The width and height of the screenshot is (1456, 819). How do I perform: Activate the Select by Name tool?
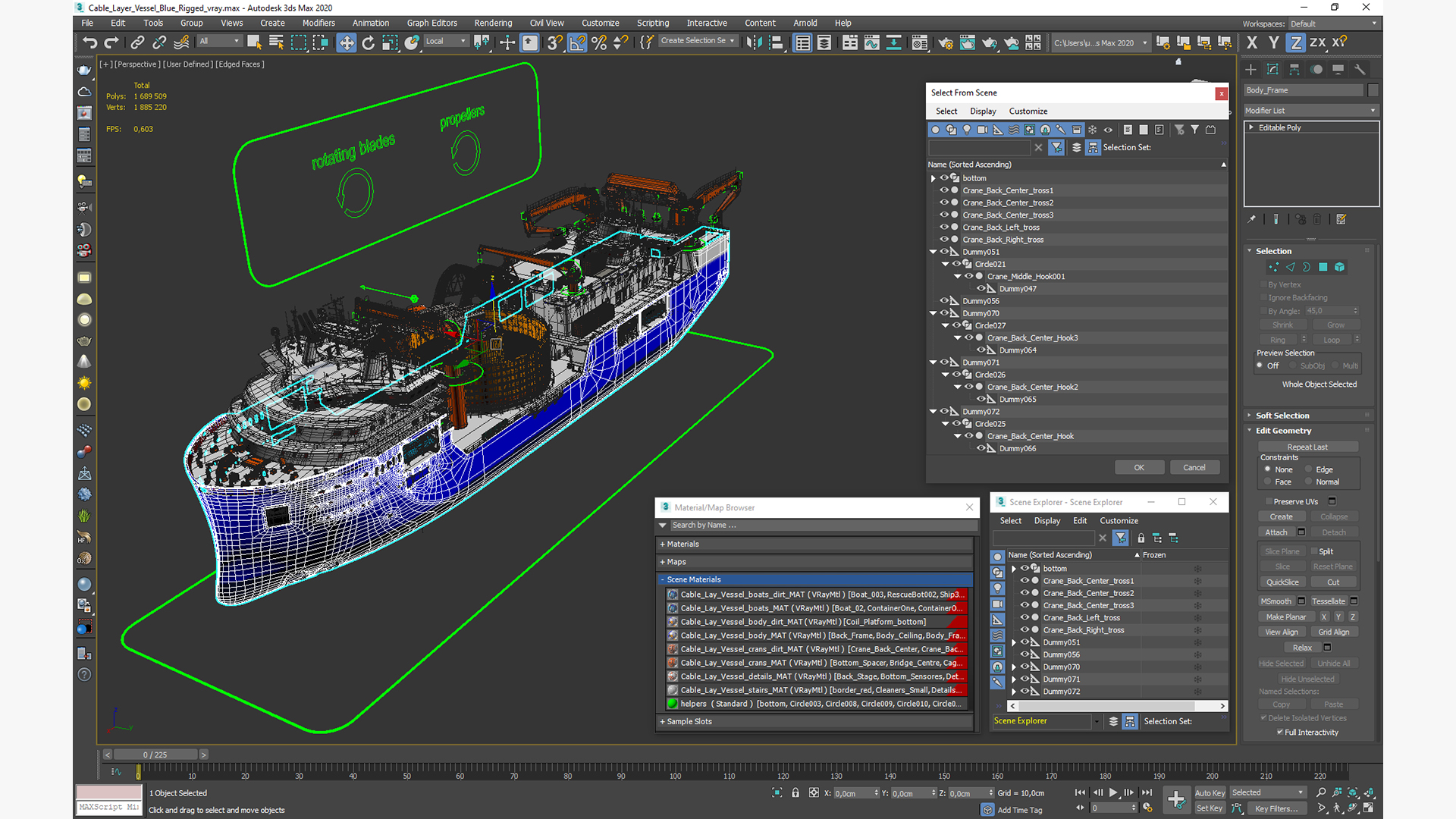[276, 42]
